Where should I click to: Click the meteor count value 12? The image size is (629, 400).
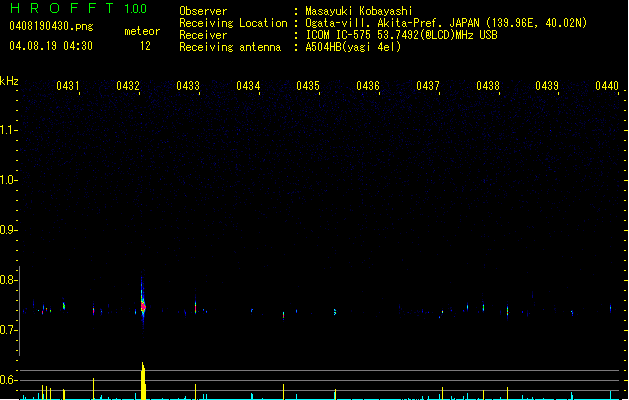click(x=145, y=46)
